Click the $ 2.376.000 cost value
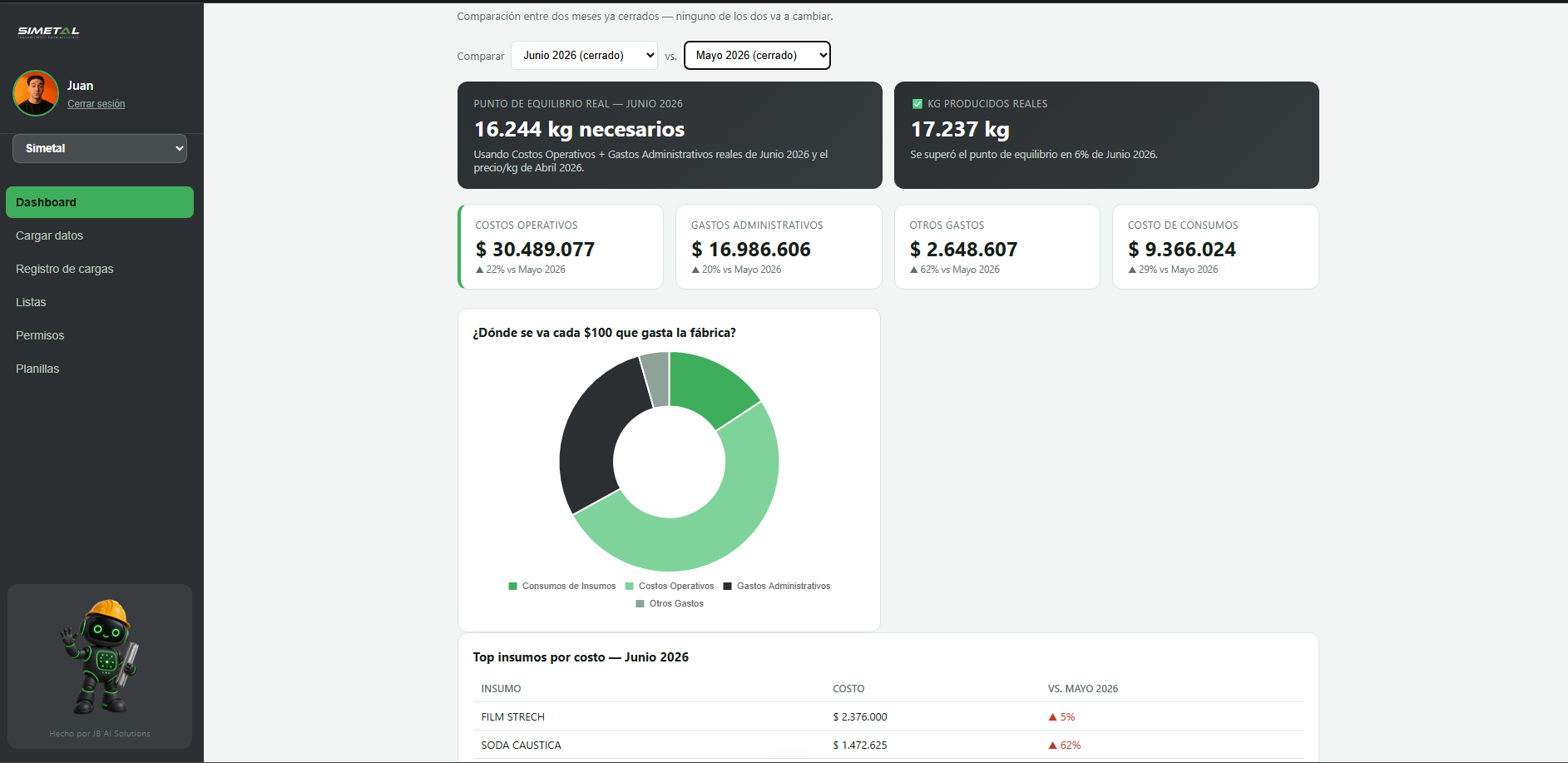This screenshot has width=1568, height=763. tap(860, 717)
